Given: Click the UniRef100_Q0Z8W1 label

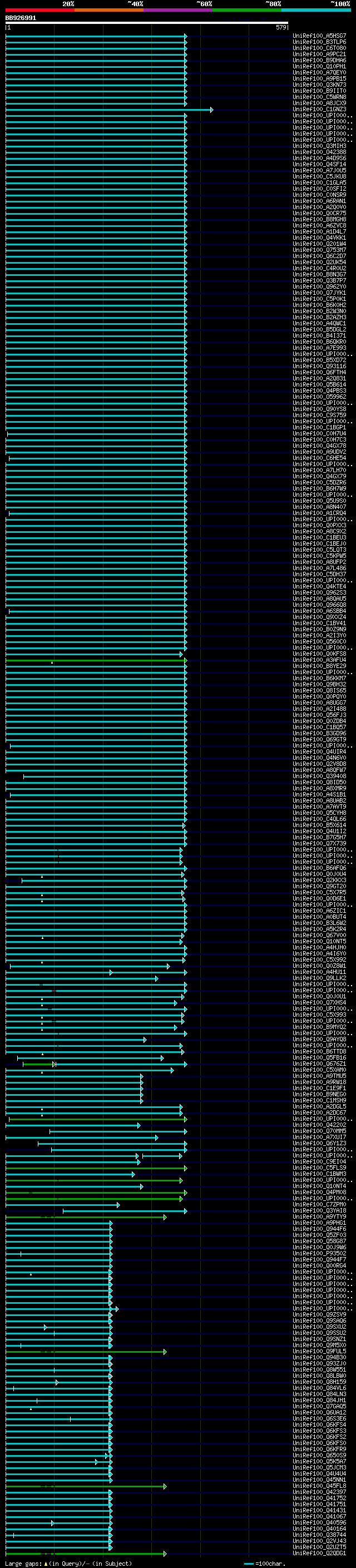Looking at the screenshot, I should click(319, 966).
